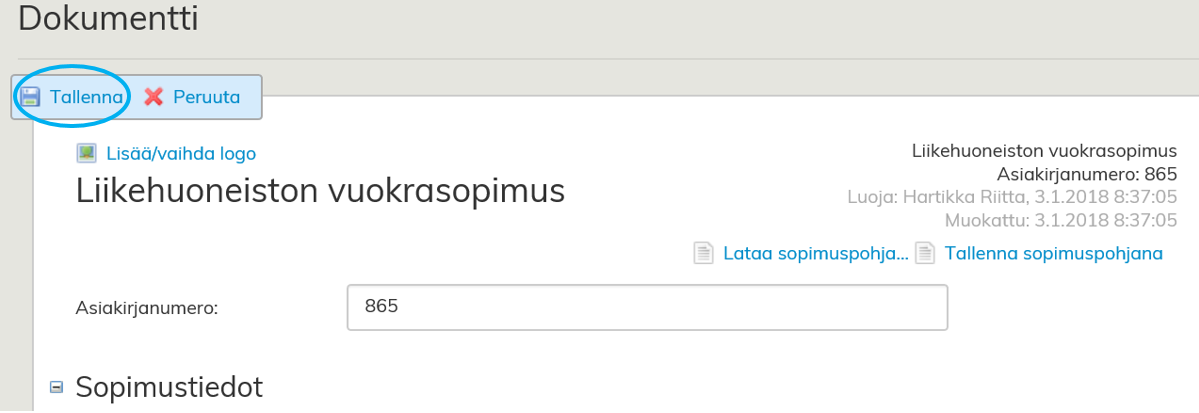Image resolution: width=1199 pixels, height=413 pixels.
Task: Click the small right-aligned Liikehuoneiston vuokrasopimus text
Action: pos(1044,152)
